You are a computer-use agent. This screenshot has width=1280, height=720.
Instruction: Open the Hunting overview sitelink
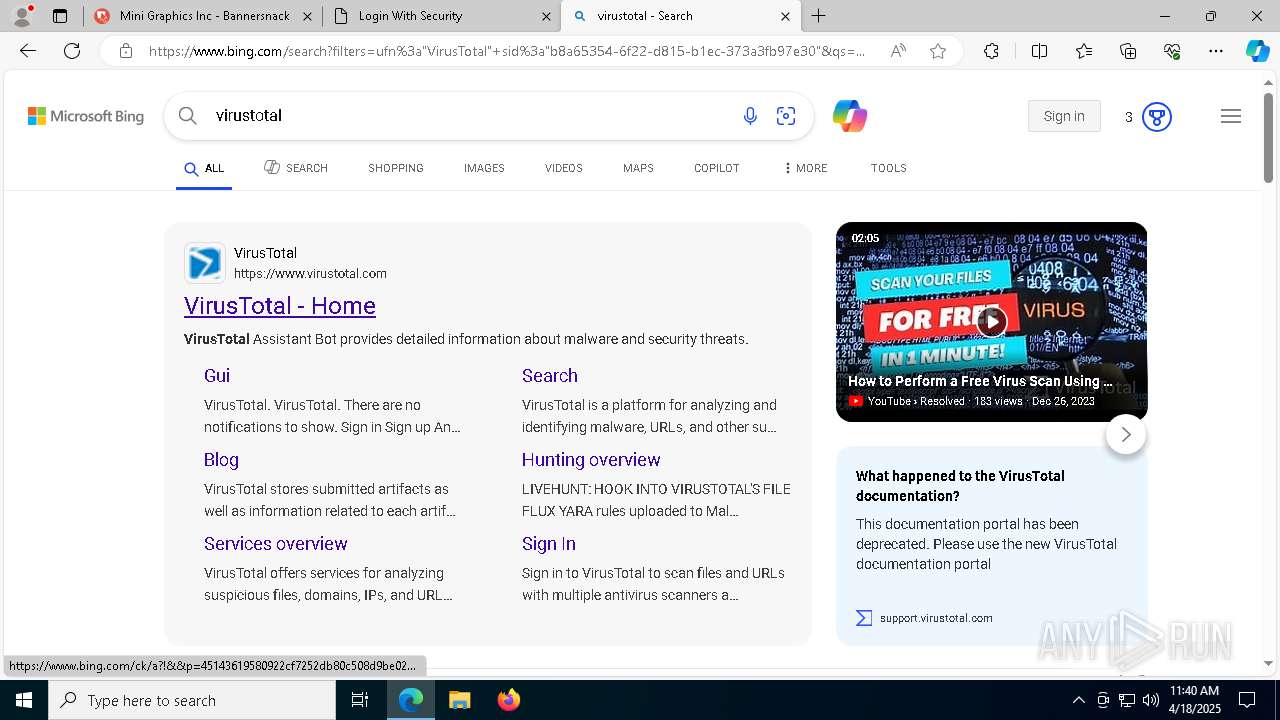tap(591, 460)
